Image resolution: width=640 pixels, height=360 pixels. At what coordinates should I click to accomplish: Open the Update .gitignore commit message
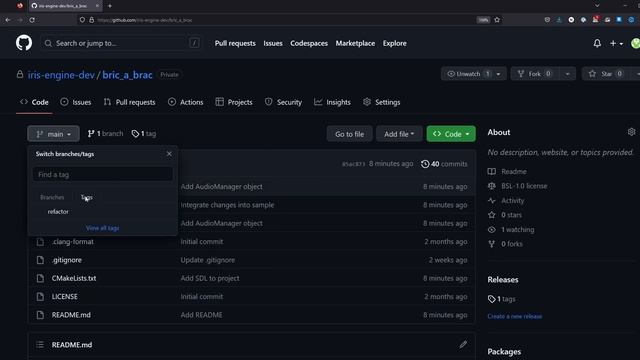[208, 260]
